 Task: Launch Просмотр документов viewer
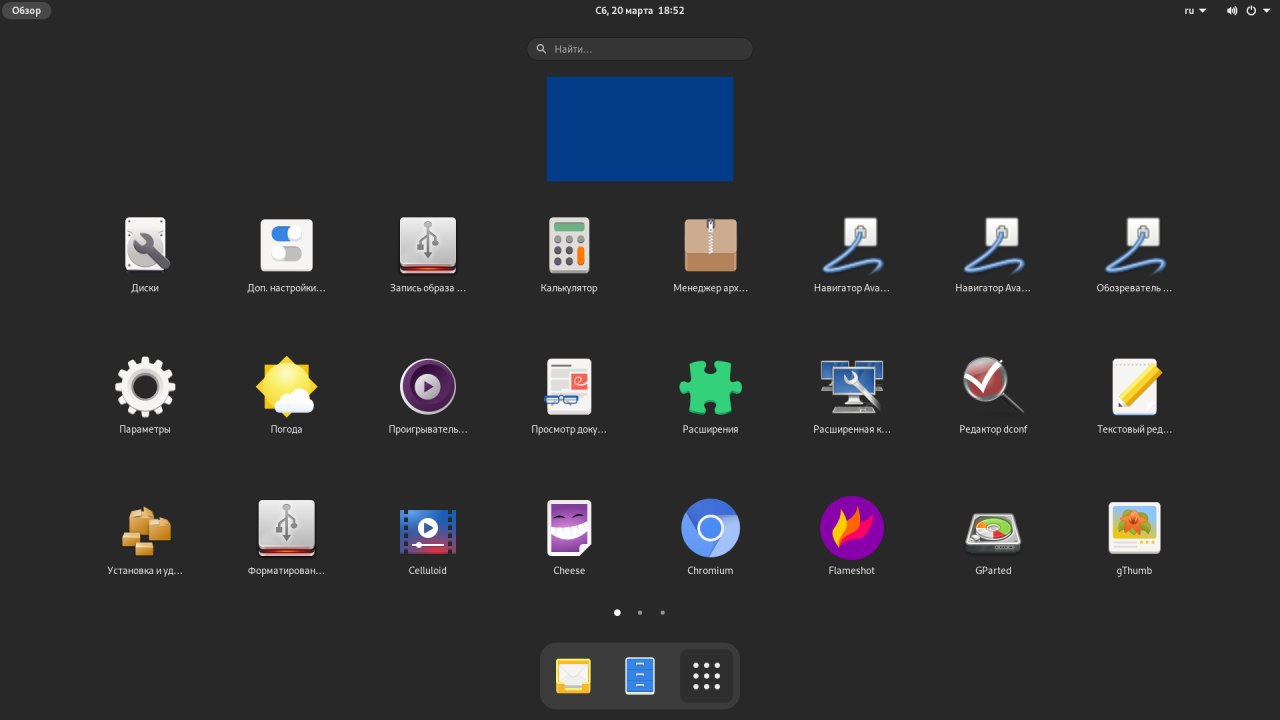pyautogui.click(x=569, y=386)
